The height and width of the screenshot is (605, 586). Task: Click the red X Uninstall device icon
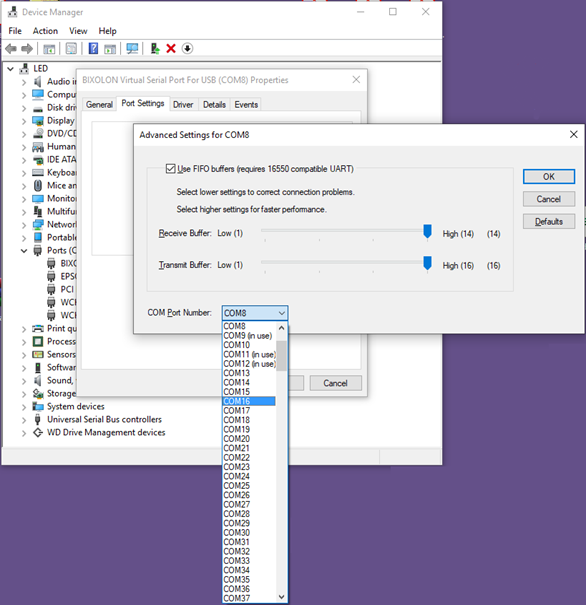pyautogui.click(x=171, y=49)
